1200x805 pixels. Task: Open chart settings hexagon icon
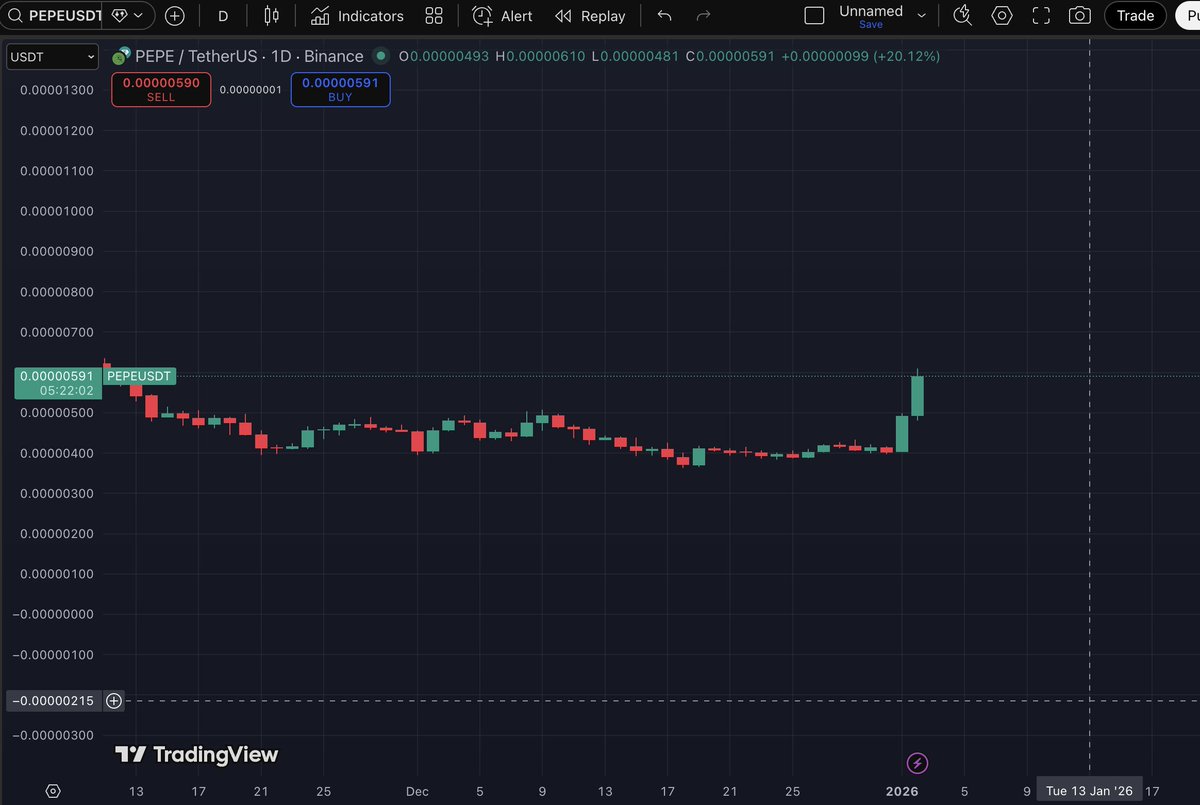coord(1001,16)
